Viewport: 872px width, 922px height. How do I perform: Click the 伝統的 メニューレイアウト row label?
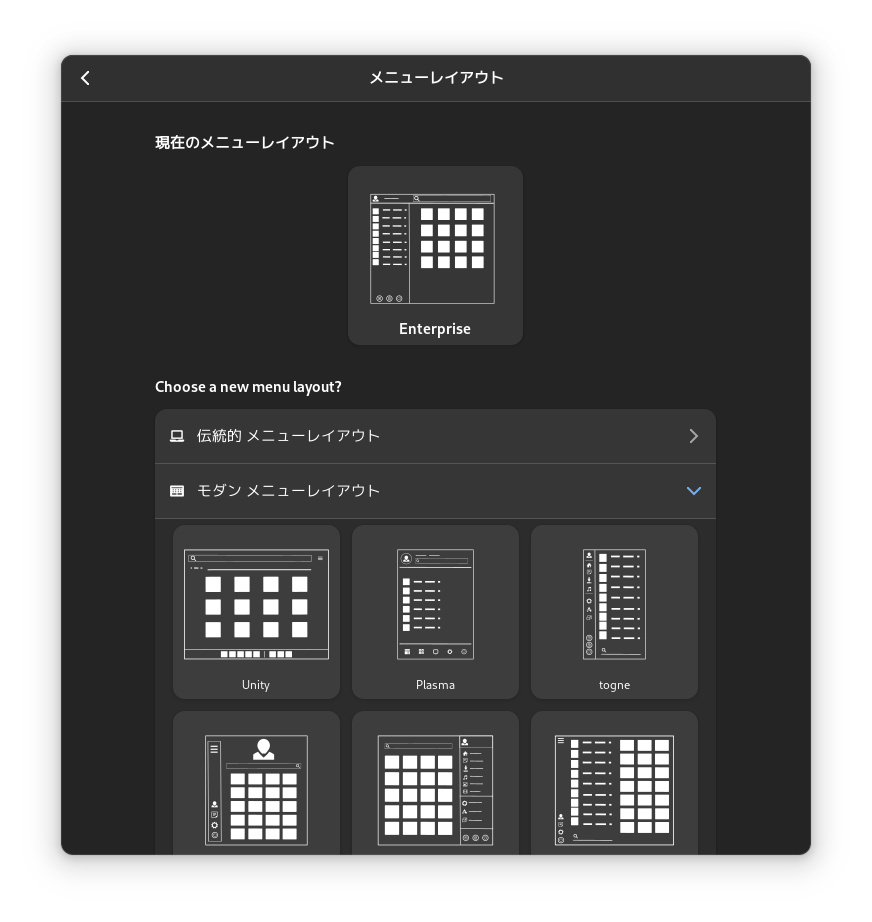pyautogui.click(x=288, y=436)
